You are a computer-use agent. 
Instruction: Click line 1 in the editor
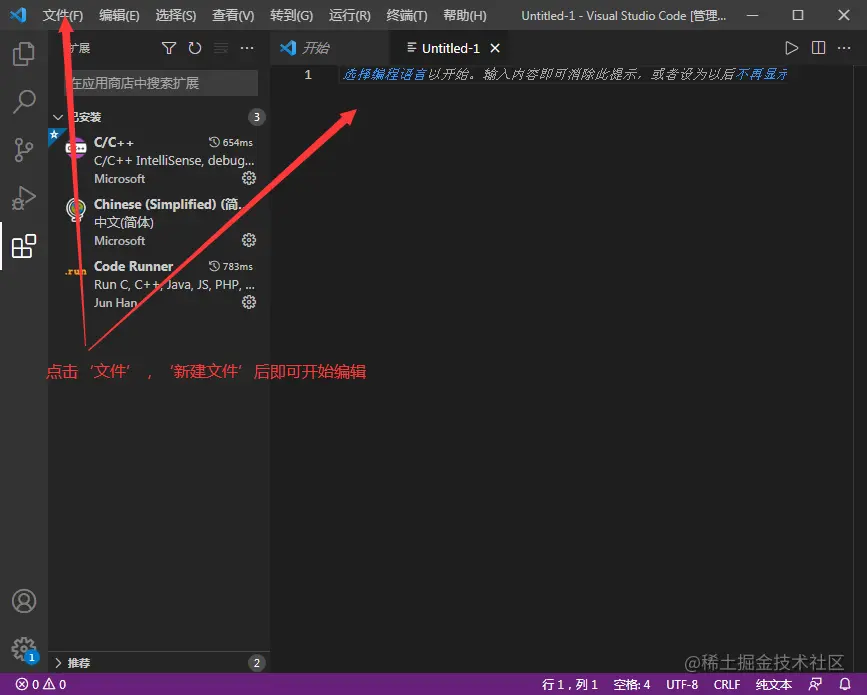tap(564, 74)
